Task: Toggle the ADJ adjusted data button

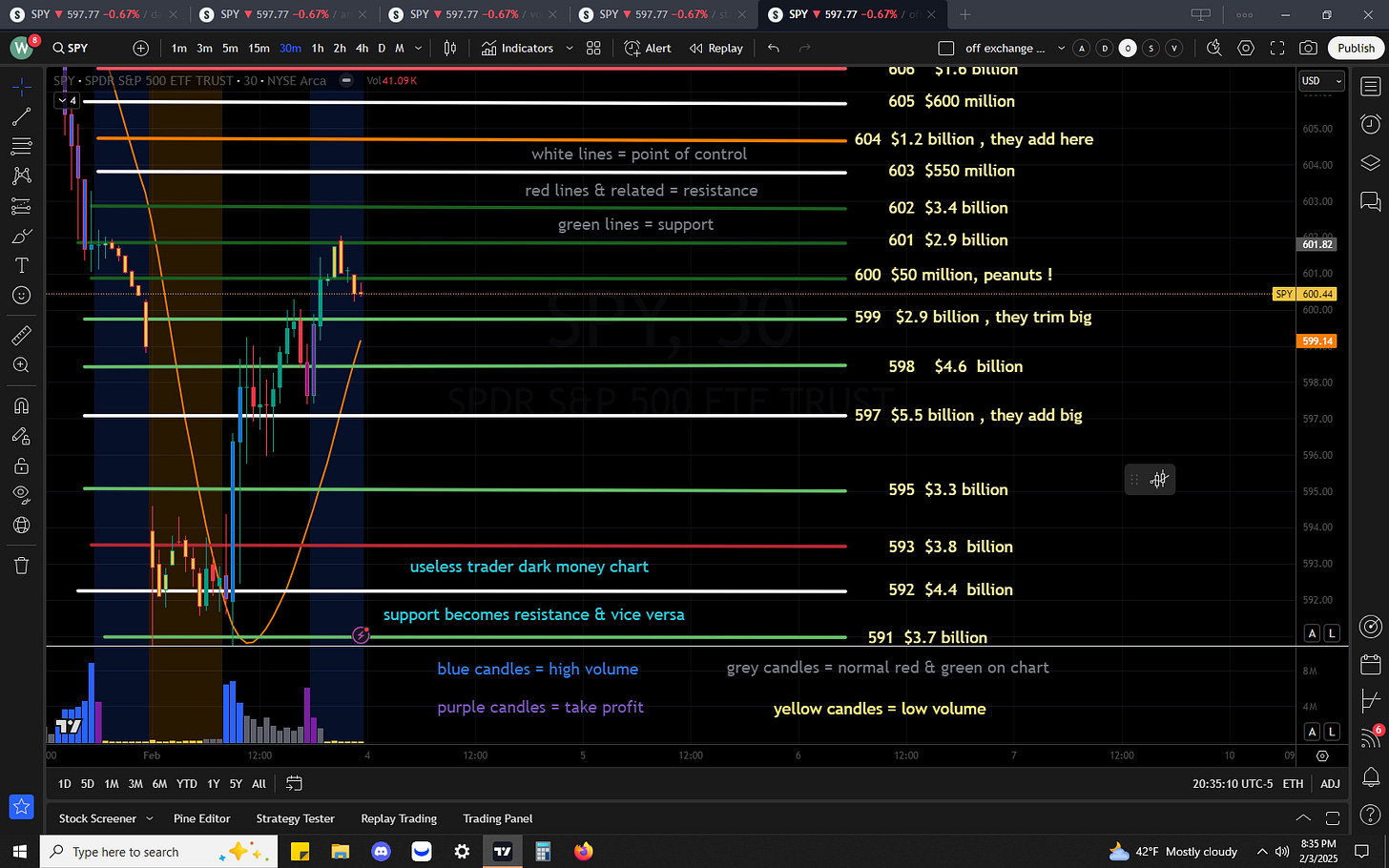Action: tap(1330, 783)
